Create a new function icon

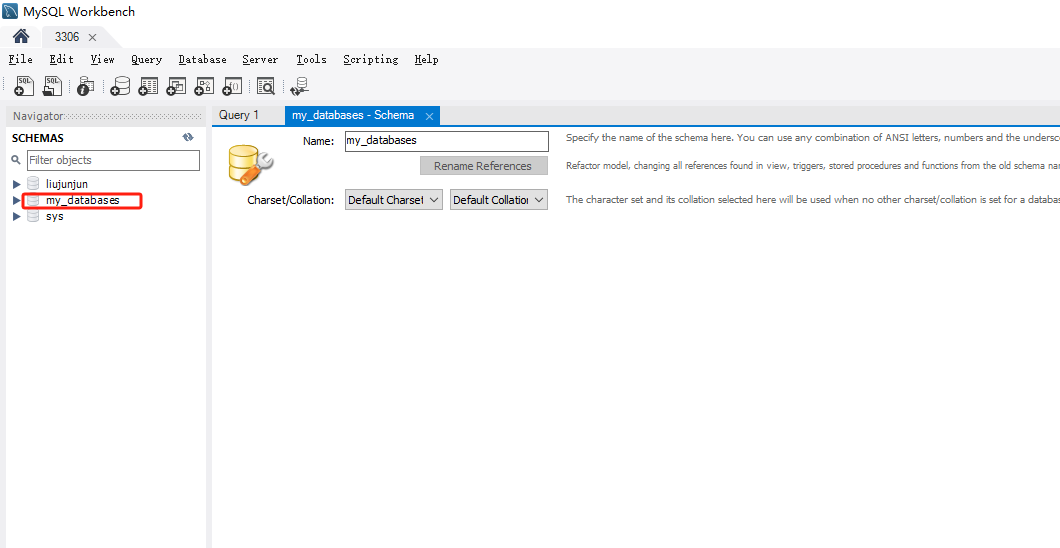pos(233,86)
